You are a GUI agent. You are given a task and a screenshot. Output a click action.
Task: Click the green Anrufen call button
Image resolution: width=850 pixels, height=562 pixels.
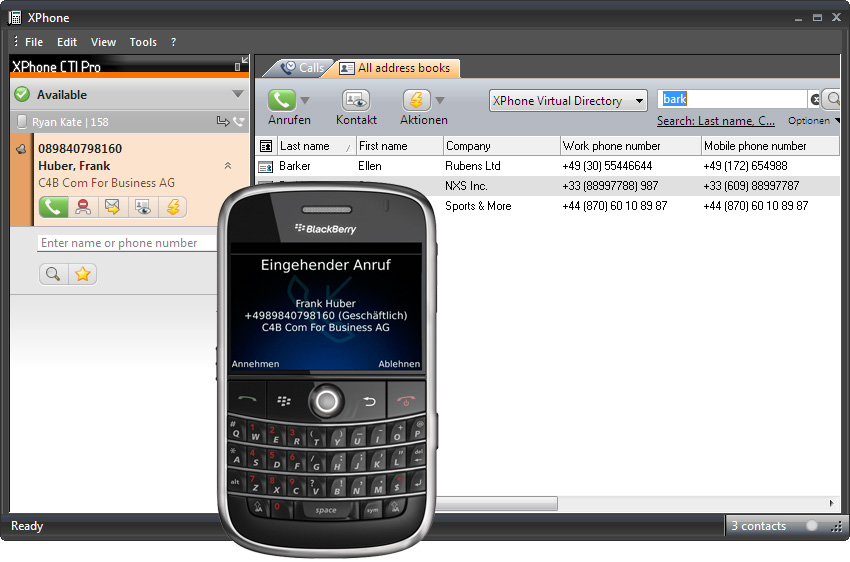click(x=282, y=101)
